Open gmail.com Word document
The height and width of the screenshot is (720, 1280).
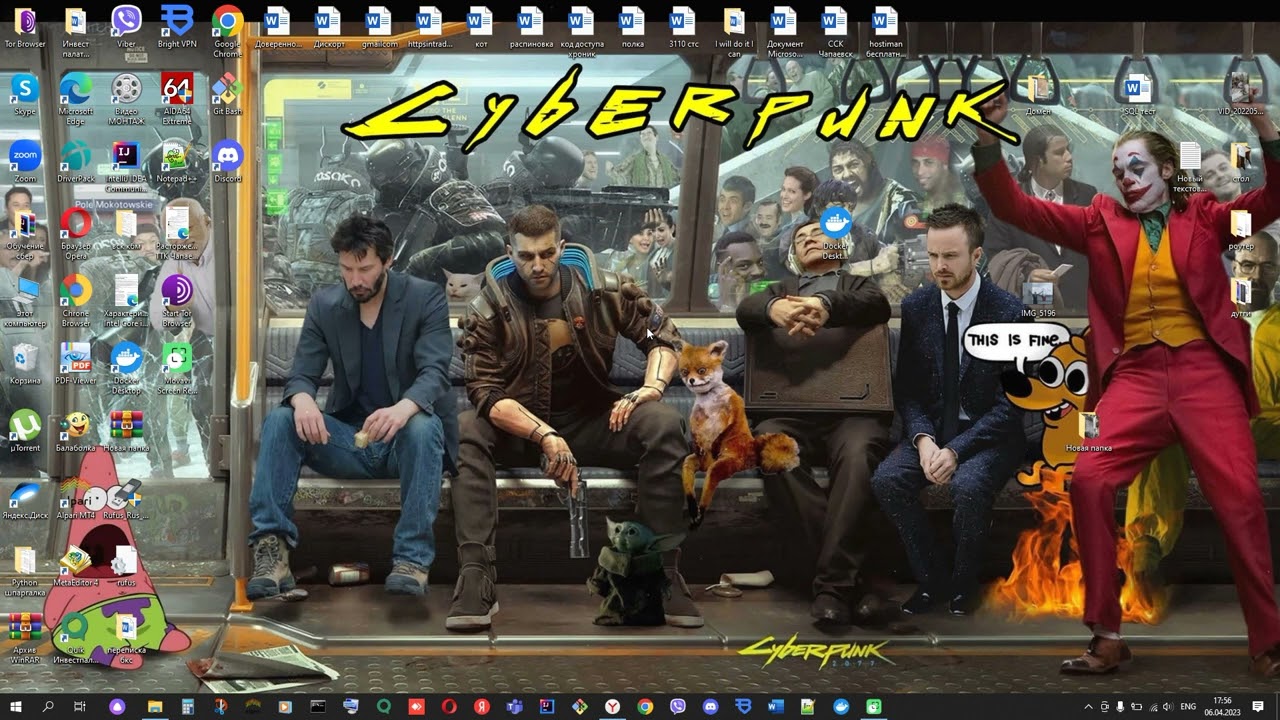[x=379, y=27]
